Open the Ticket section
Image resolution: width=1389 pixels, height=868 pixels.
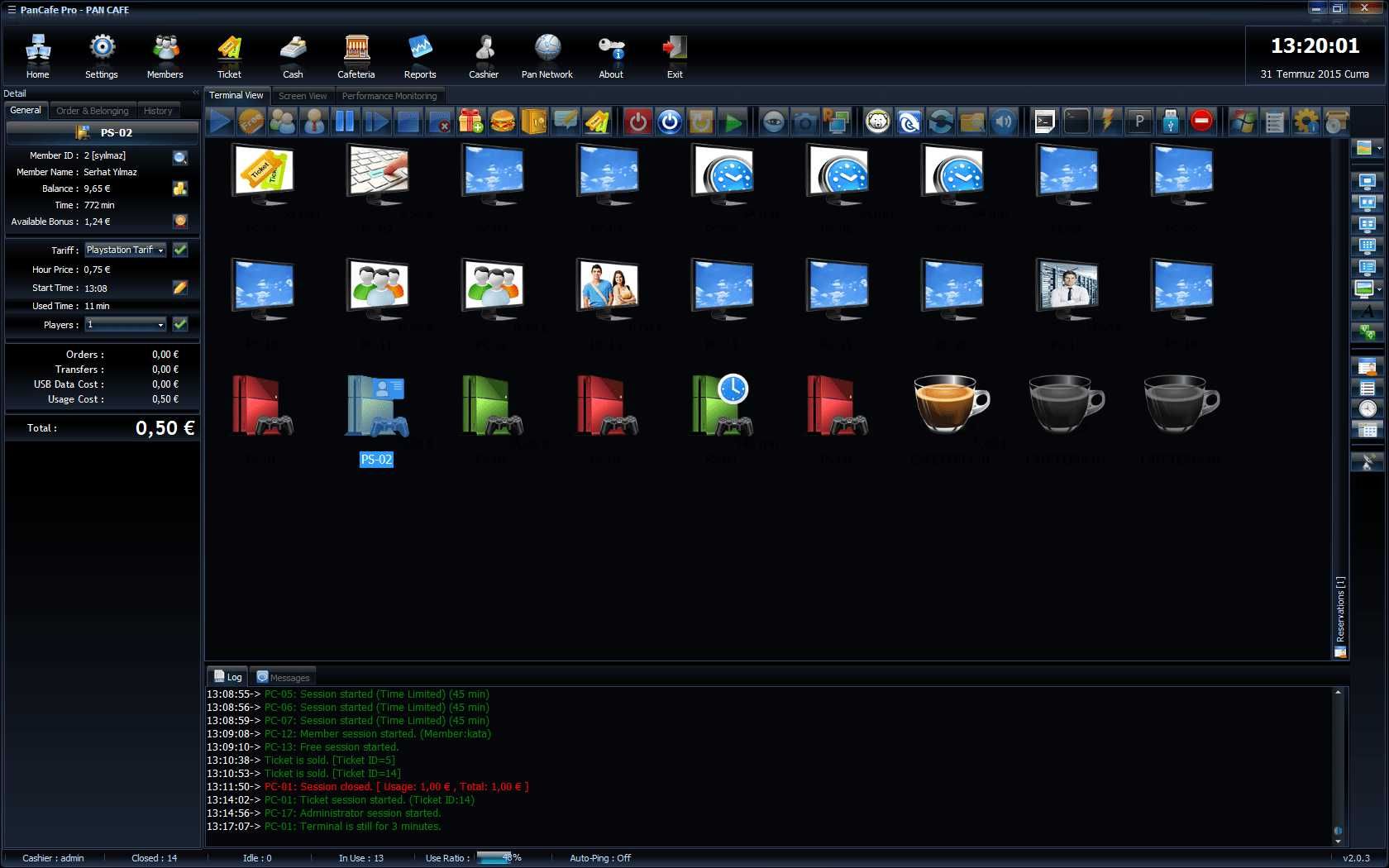(x=229, y=56)
